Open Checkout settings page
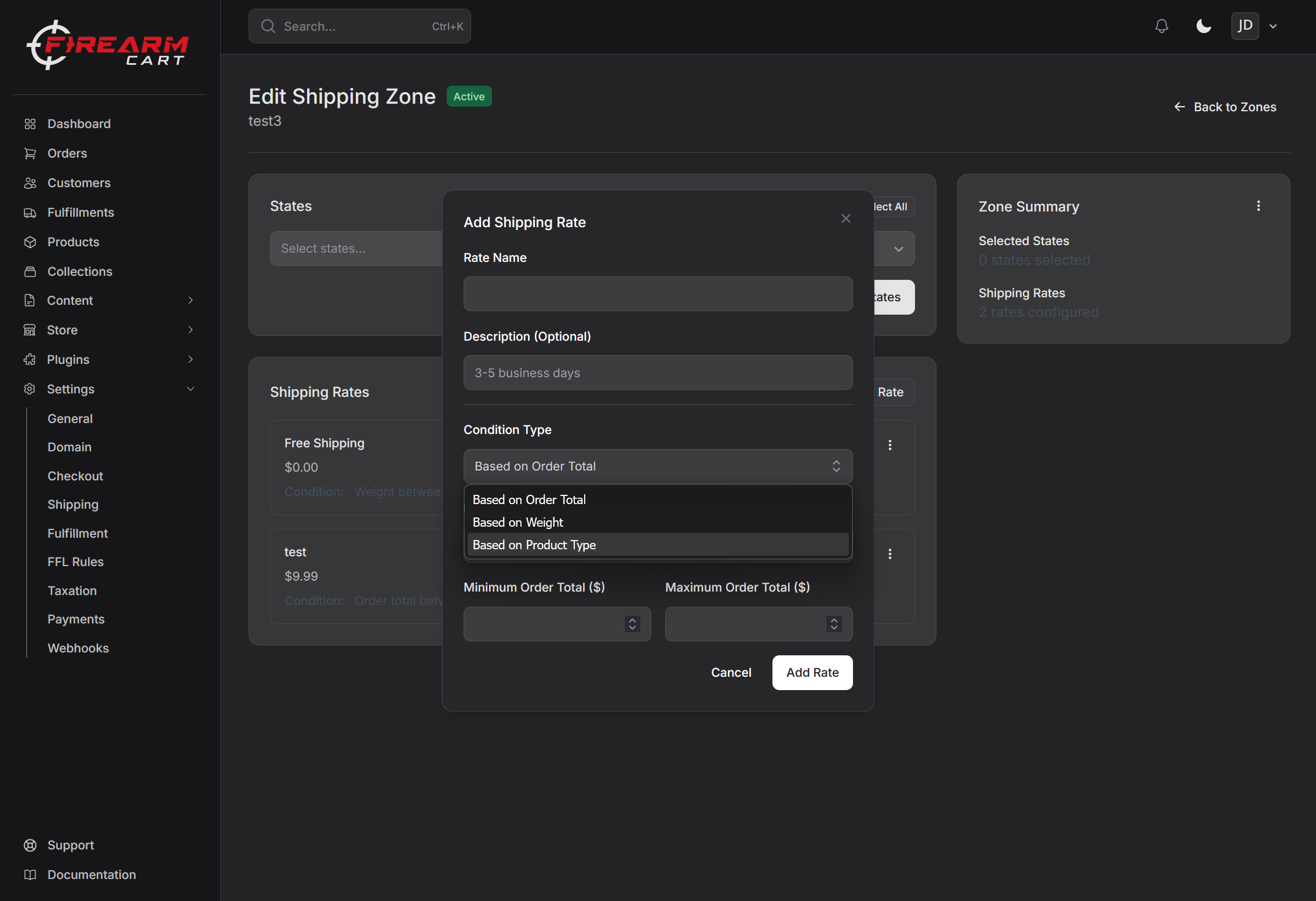1316x901 pixels. pyautogui.click(x=75, y=476)
